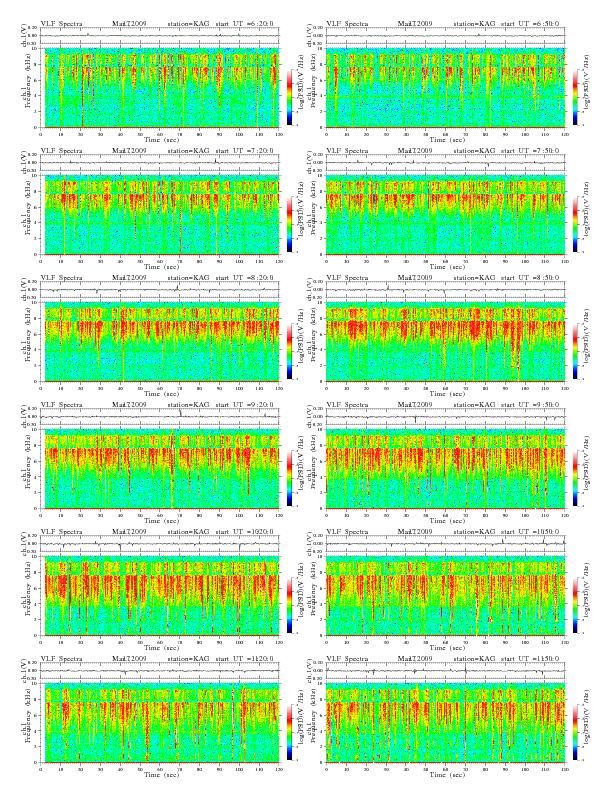Click the 'Time (sec)' label under the 6:20:0 spectrogram

pyautogui.click(x=162, y=139)
